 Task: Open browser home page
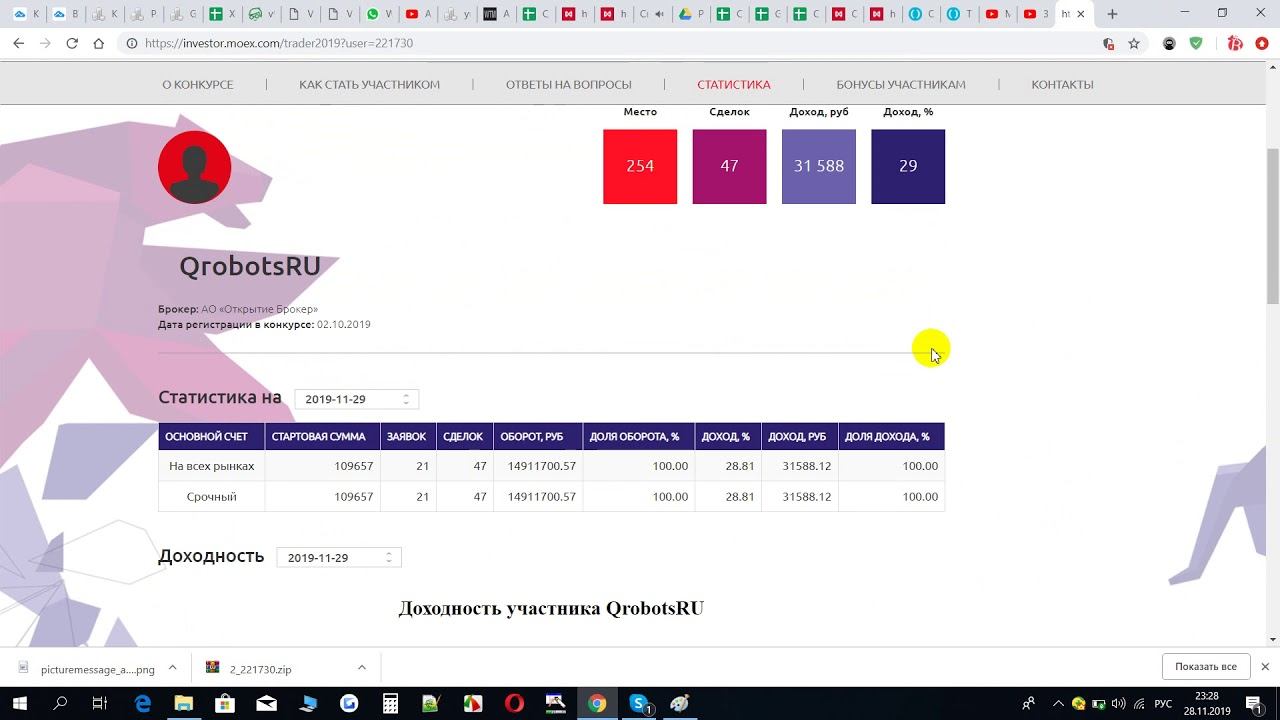click(x=98, y=43)
